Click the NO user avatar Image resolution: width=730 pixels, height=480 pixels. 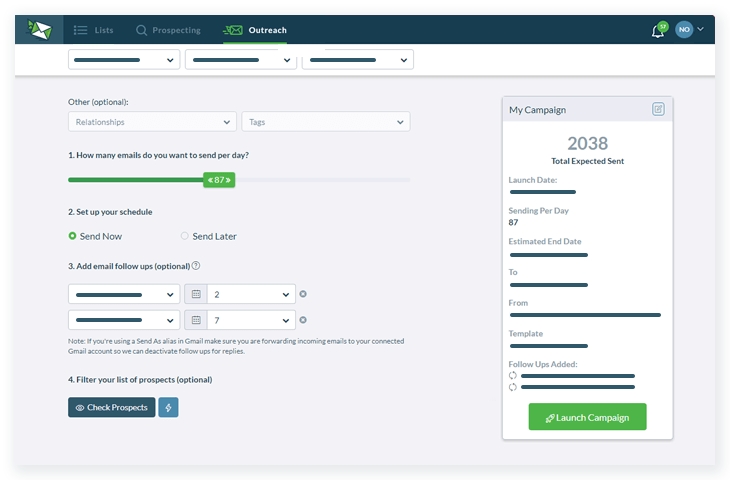pos(684,29)
